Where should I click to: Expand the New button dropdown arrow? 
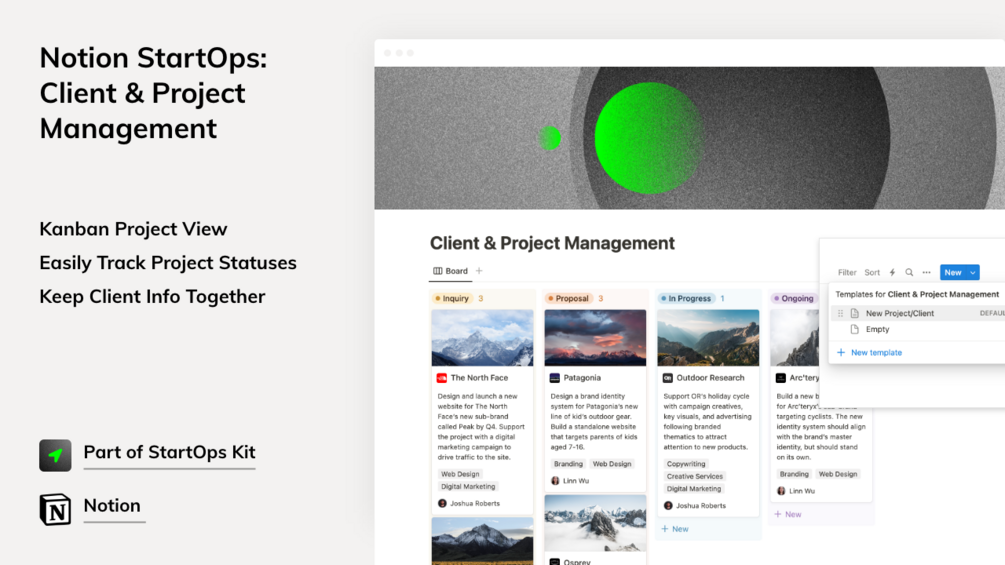click(x=972, y=272)
